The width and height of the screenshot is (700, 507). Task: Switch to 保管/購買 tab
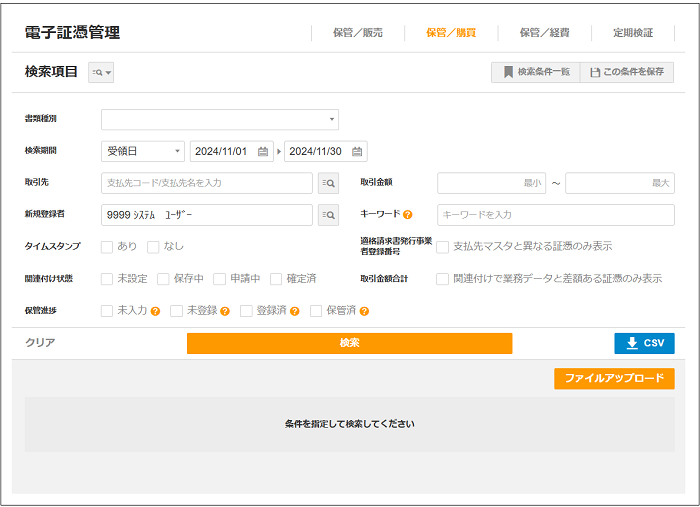pos(451,33)
